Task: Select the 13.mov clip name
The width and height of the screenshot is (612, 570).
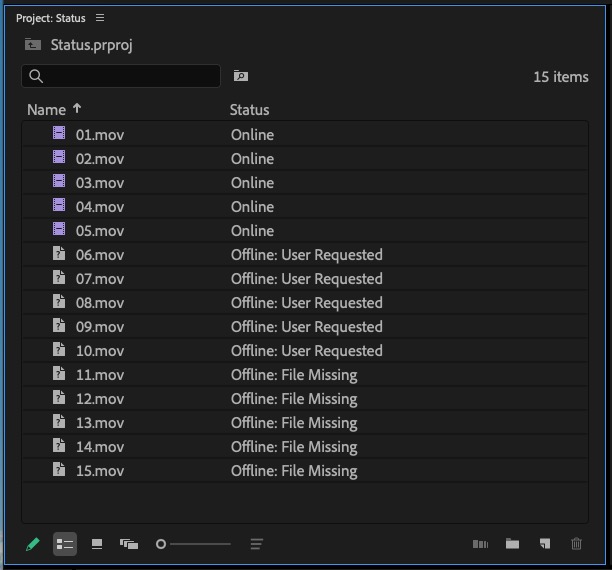Action: (x=100, y=423)
